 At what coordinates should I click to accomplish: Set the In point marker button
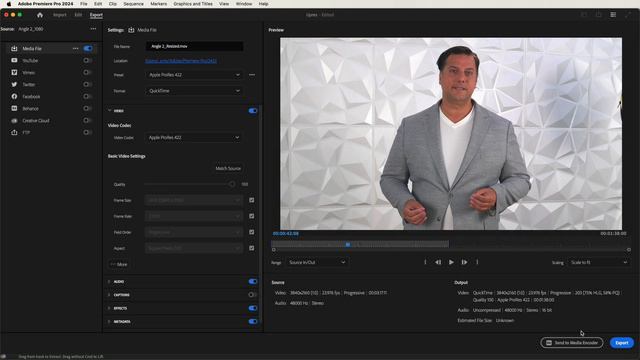coord(425,262)
